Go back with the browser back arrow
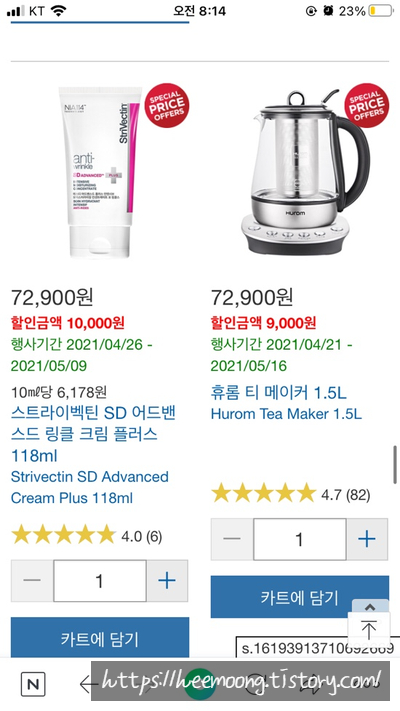The width and height of the screenshot is (400, 711). [88, 684]
